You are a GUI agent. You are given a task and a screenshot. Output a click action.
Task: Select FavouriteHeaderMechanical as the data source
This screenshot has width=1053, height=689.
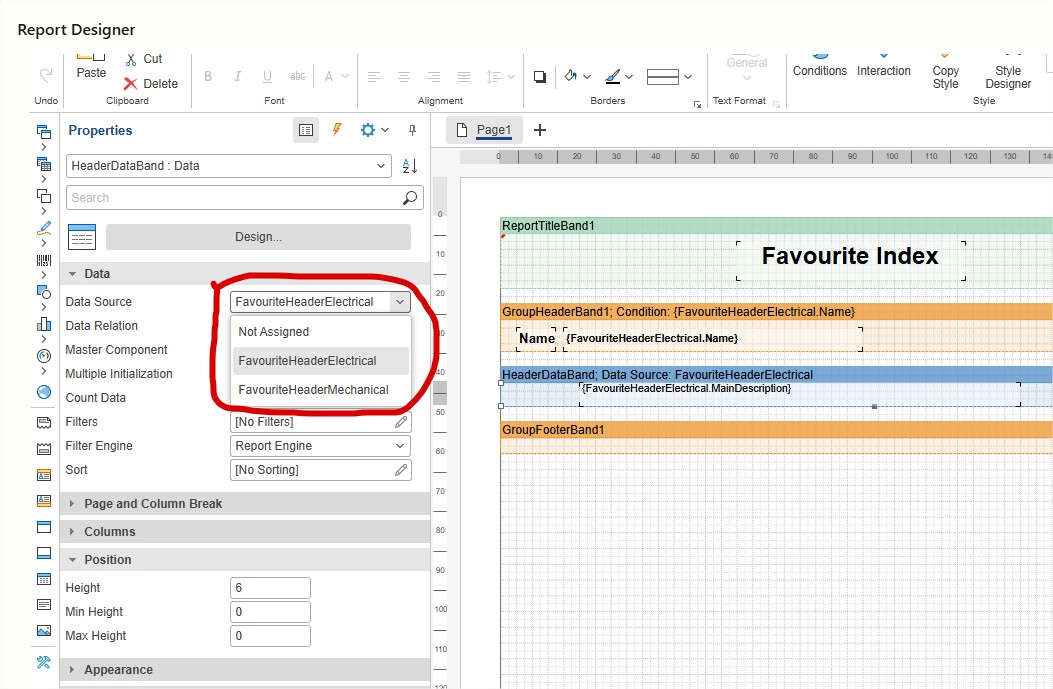[311, 389]
